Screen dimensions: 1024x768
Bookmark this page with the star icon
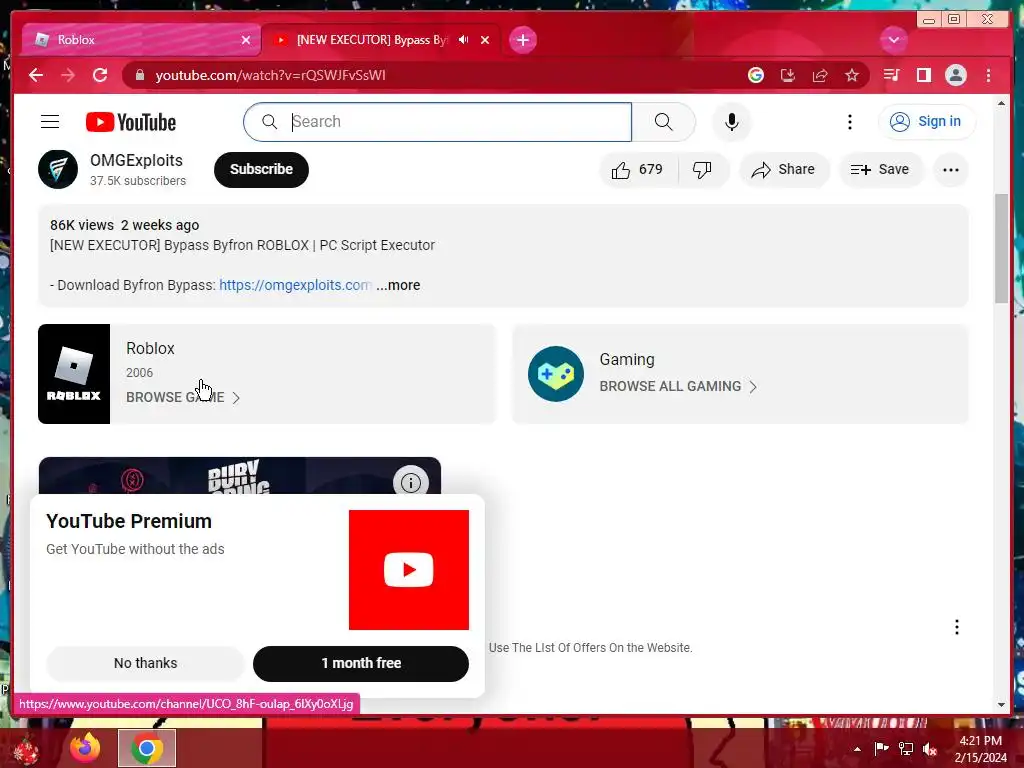pyautogui.click(x=852, y=75)
